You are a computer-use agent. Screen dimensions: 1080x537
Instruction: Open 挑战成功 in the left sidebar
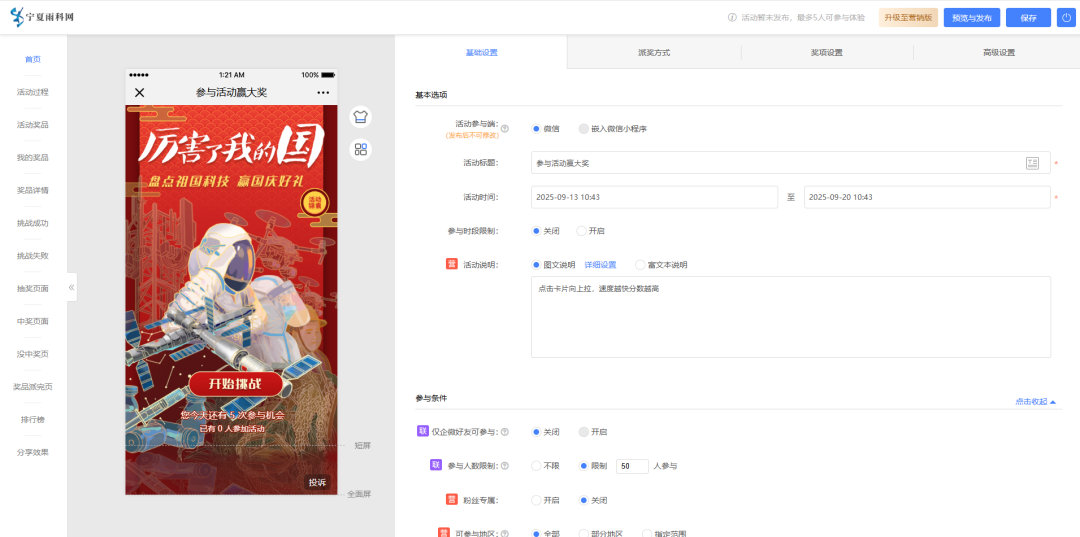point(33,223)
